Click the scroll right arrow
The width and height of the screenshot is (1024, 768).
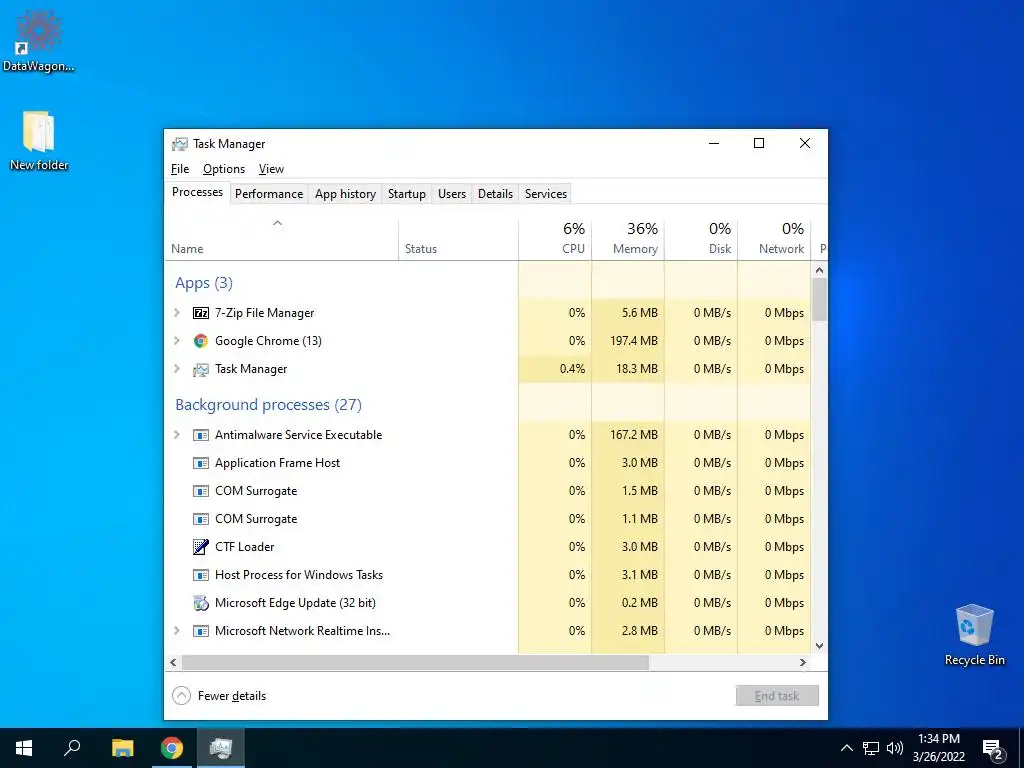(803, 662)
